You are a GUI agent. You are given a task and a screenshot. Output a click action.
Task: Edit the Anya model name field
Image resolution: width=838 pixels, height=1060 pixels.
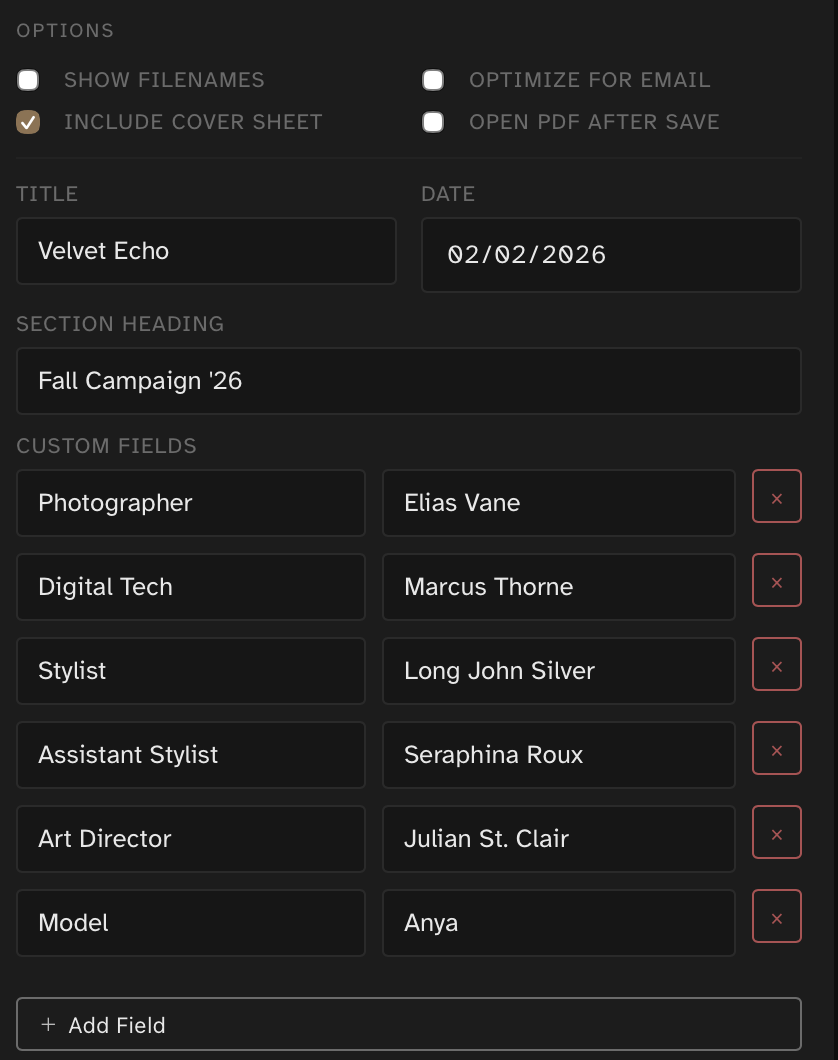point(558,923)
